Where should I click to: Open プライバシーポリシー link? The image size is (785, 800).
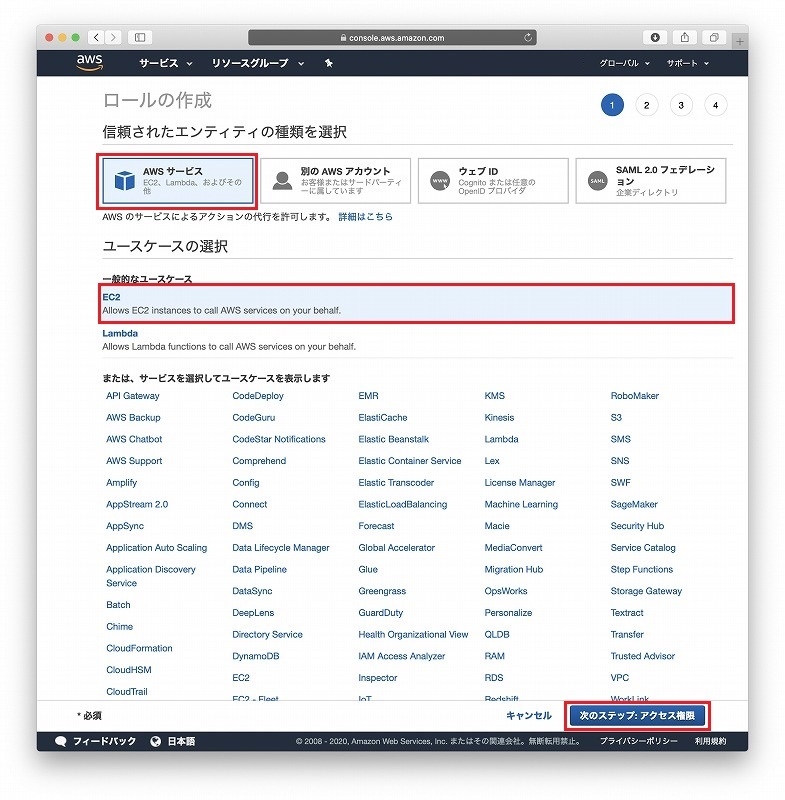pos(639,741)
